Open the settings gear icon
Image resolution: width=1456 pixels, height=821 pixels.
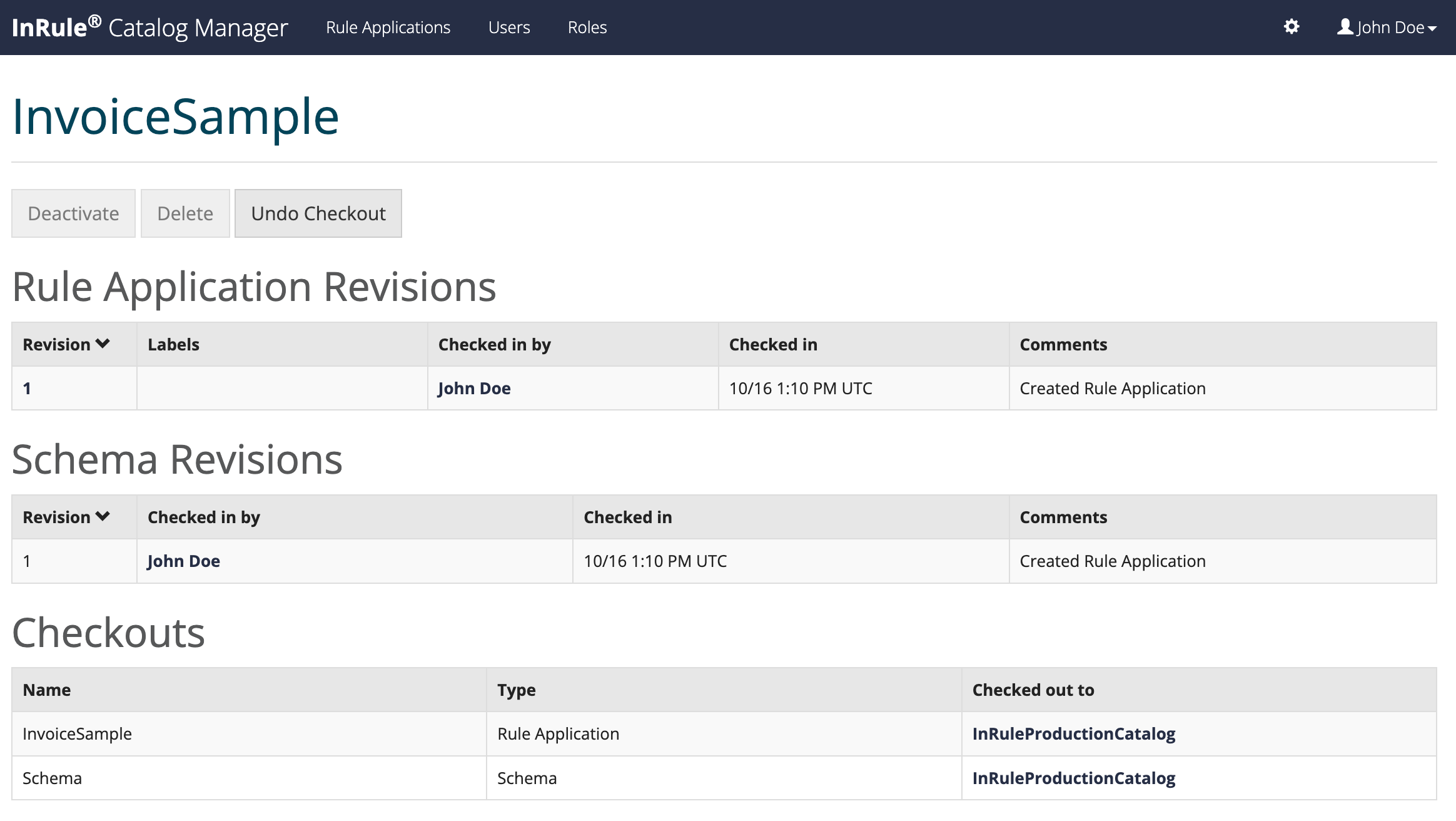click(1291, 27)
